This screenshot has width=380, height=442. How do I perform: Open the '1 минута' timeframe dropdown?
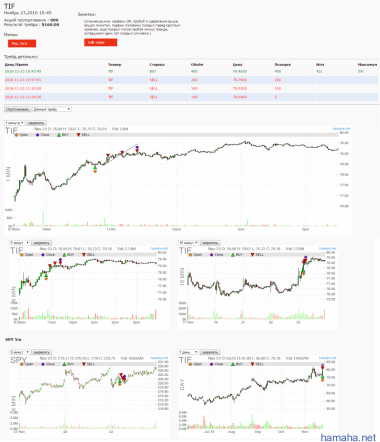(14, 123)
